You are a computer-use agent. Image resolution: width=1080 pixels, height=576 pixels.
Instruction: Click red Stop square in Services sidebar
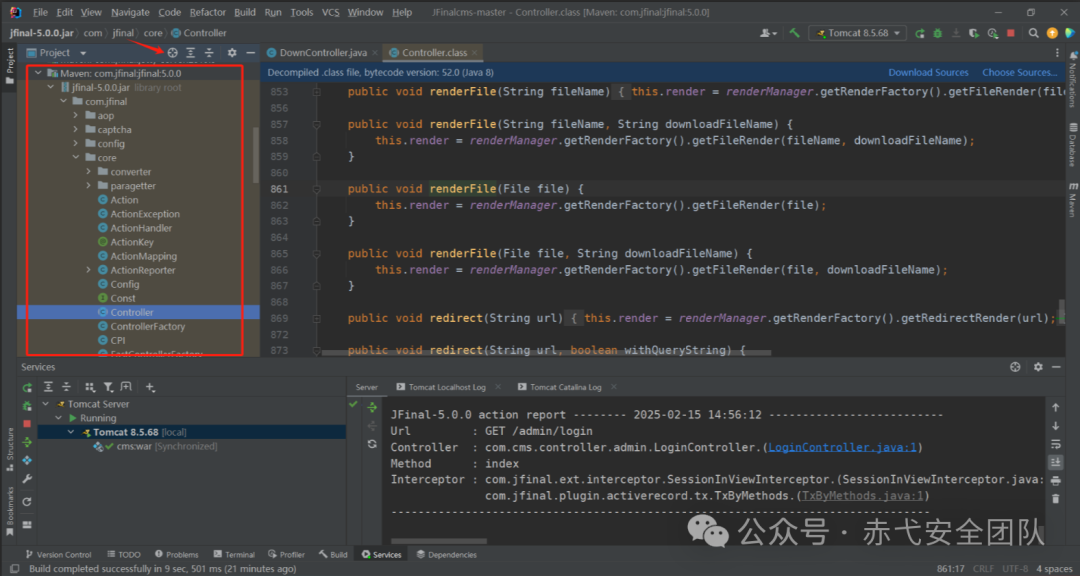pyautogui.click(x=27, y=424)
